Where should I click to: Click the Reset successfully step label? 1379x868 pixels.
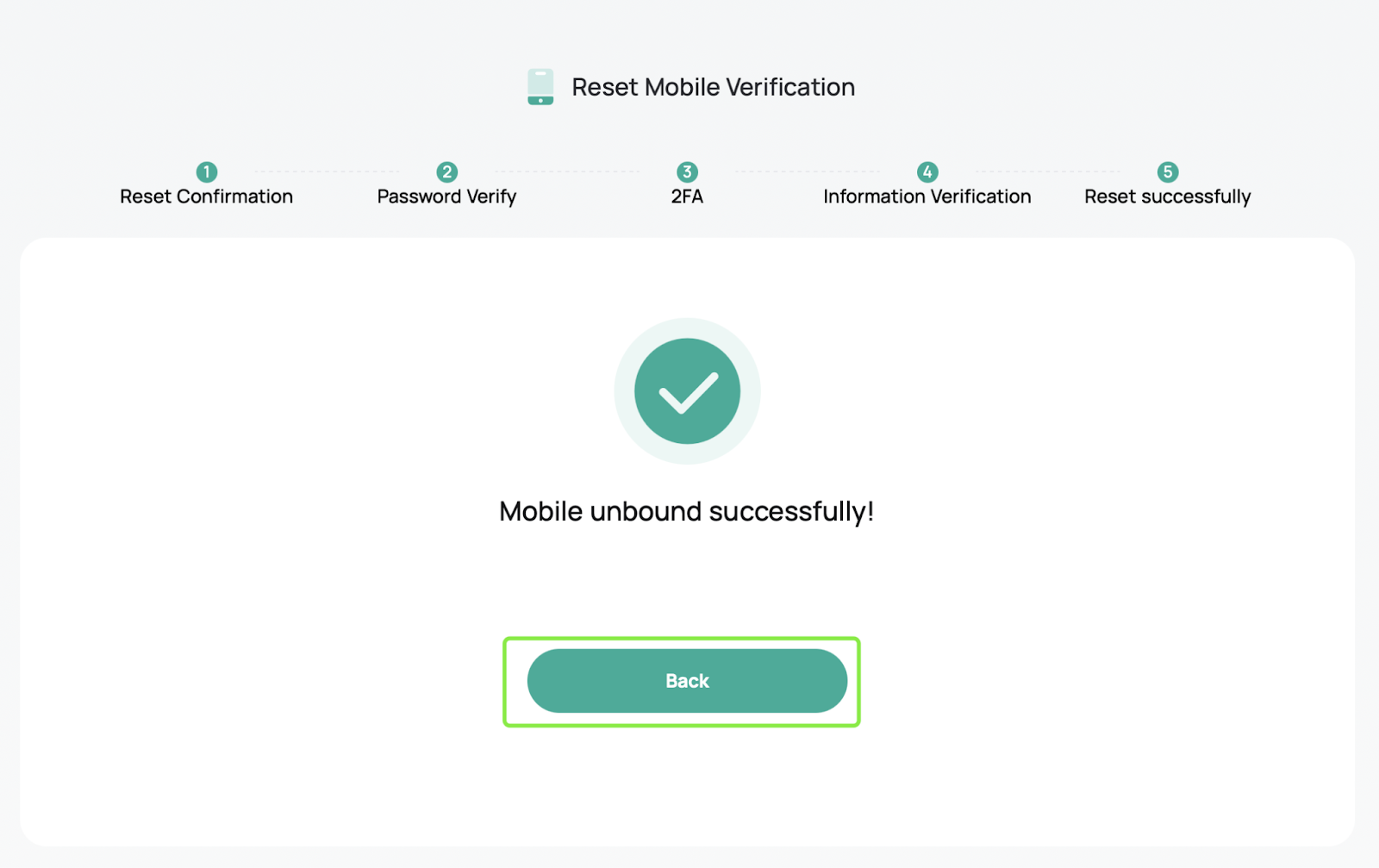1168,197
